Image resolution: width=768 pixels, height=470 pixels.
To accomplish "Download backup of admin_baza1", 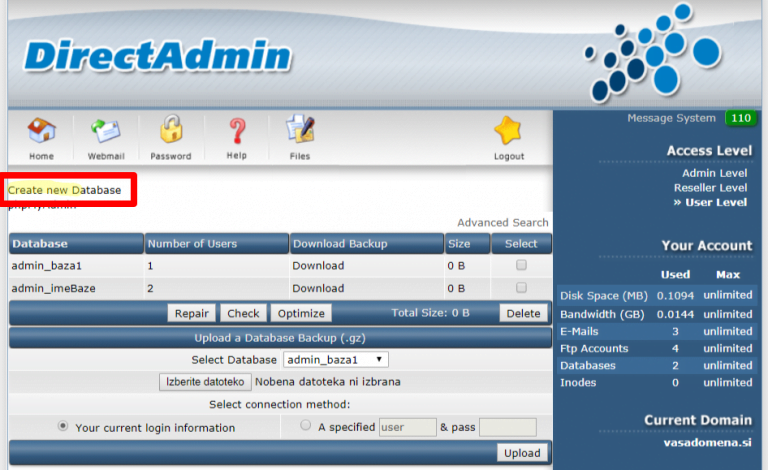I will [318, 266].
